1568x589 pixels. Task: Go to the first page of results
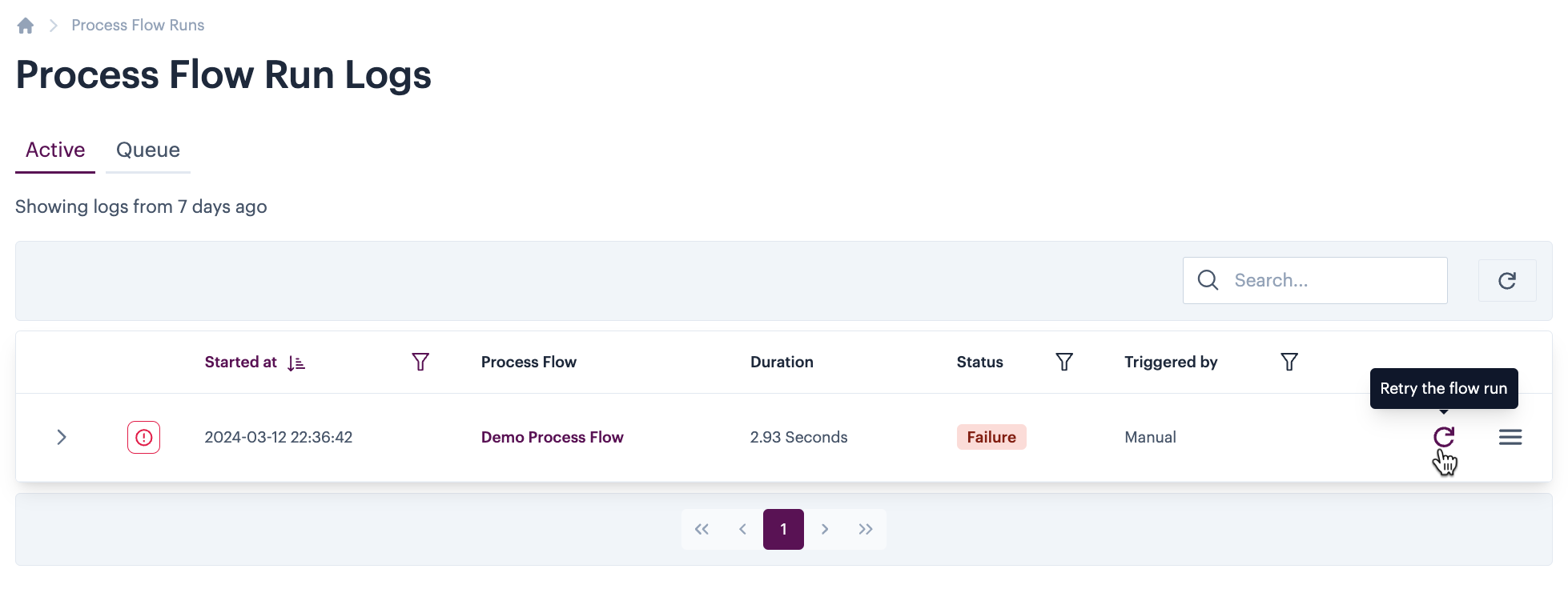tap(702, 529)
